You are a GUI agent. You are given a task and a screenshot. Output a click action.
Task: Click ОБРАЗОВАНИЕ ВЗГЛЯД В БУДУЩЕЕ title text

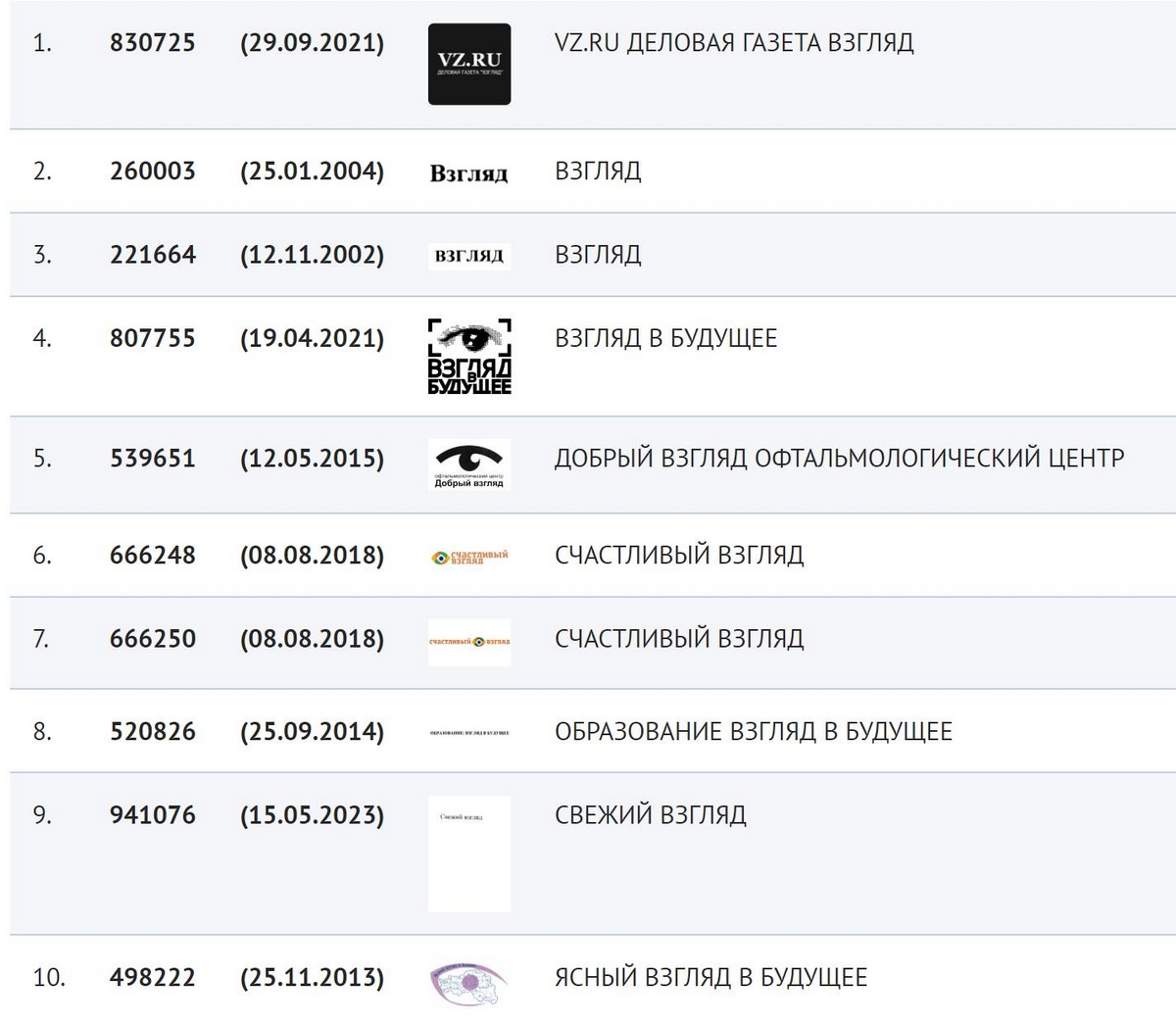(x=753, y=732)
